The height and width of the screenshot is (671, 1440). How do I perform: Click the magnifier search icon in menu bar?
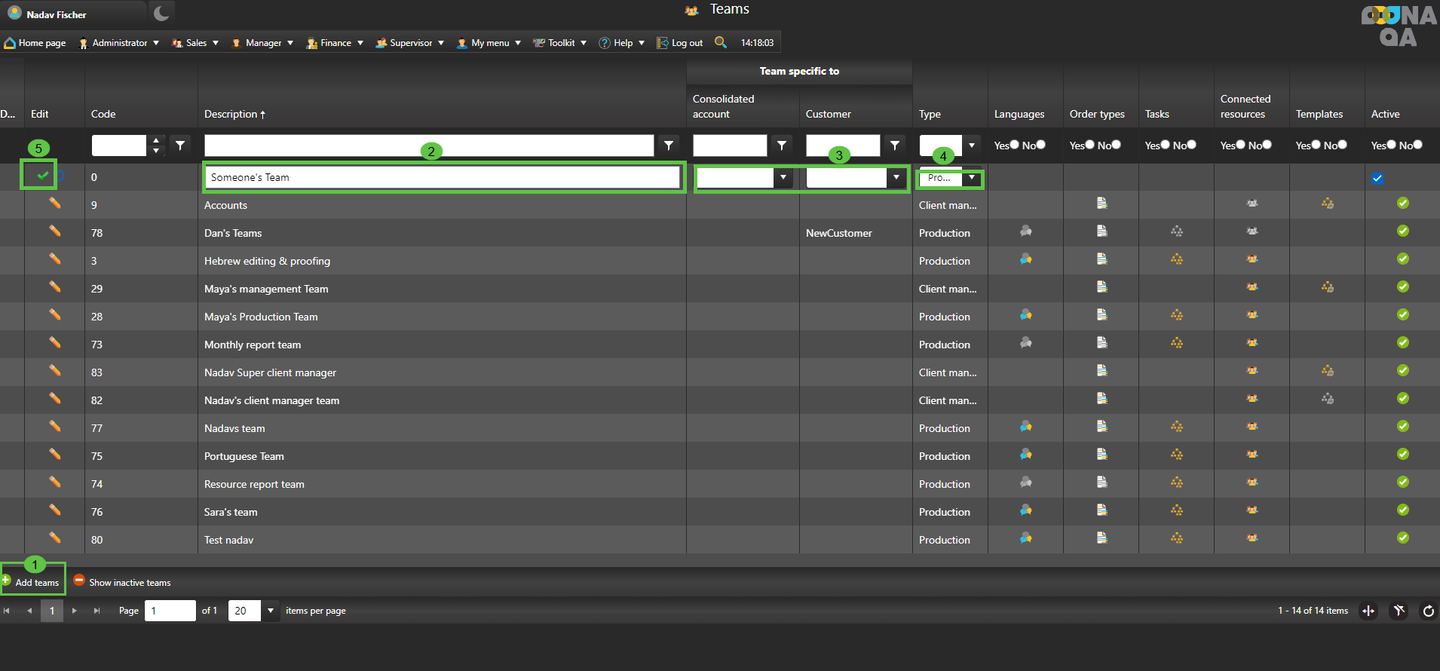coord(720,43)
